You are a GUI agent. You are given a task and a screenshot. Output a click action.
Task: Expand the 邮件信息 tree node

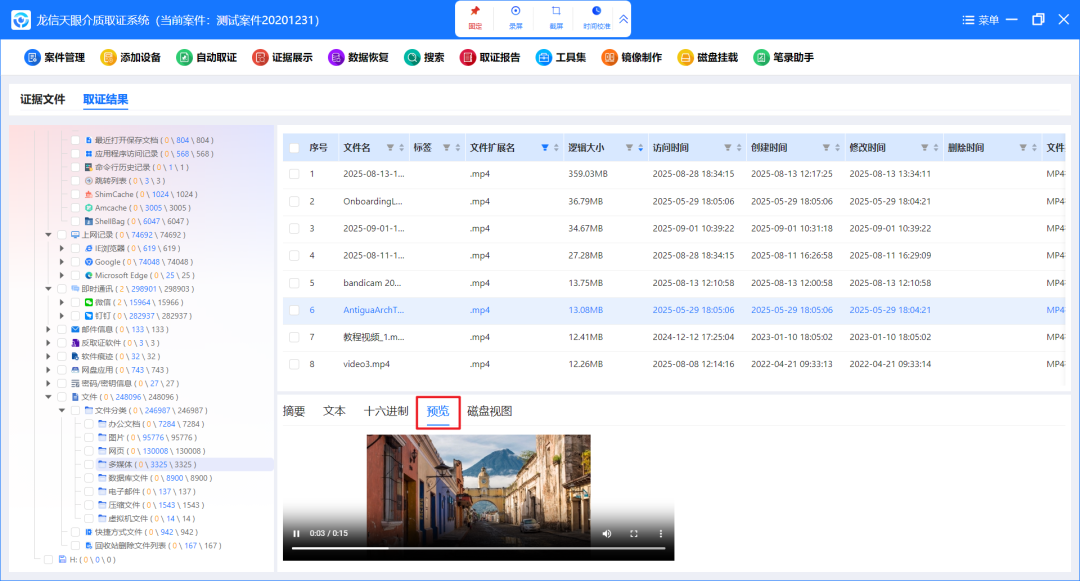(x=48, y=329)
